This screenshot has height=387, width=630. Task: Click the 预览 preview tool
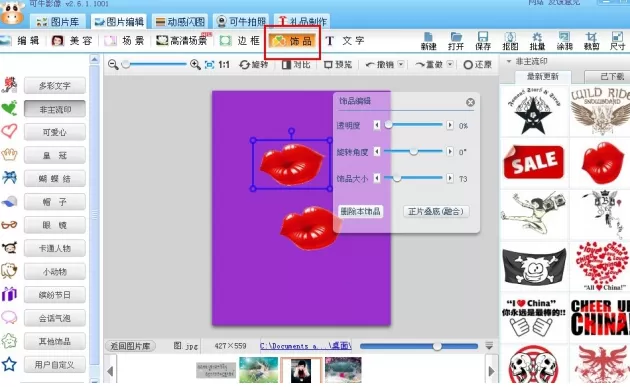(338, 65)
